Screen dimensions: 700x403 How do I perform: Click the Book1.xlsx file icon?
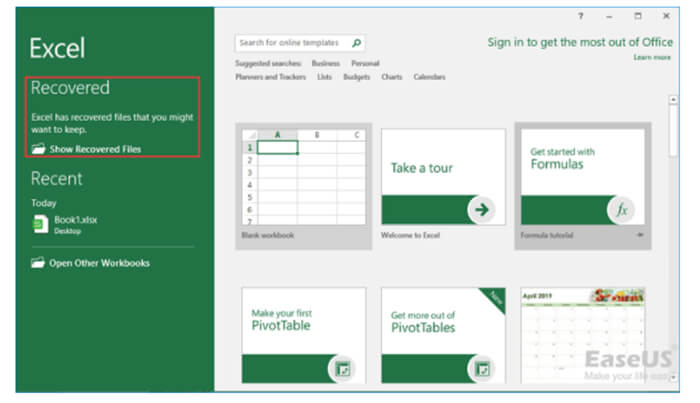pos(40,224)
